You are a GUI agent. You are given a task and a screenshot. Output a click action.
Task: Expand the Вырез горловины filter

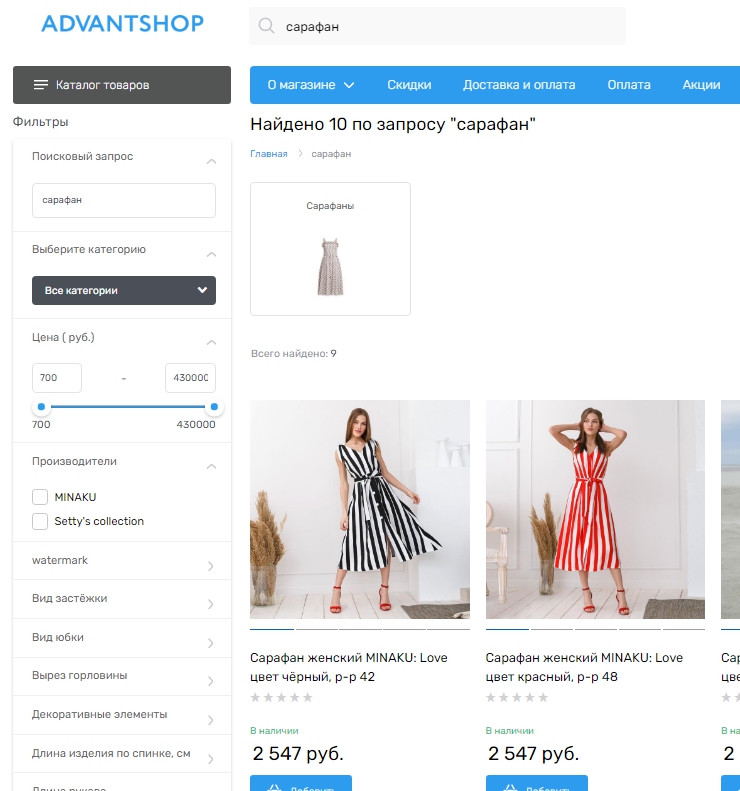pos(210,680)
